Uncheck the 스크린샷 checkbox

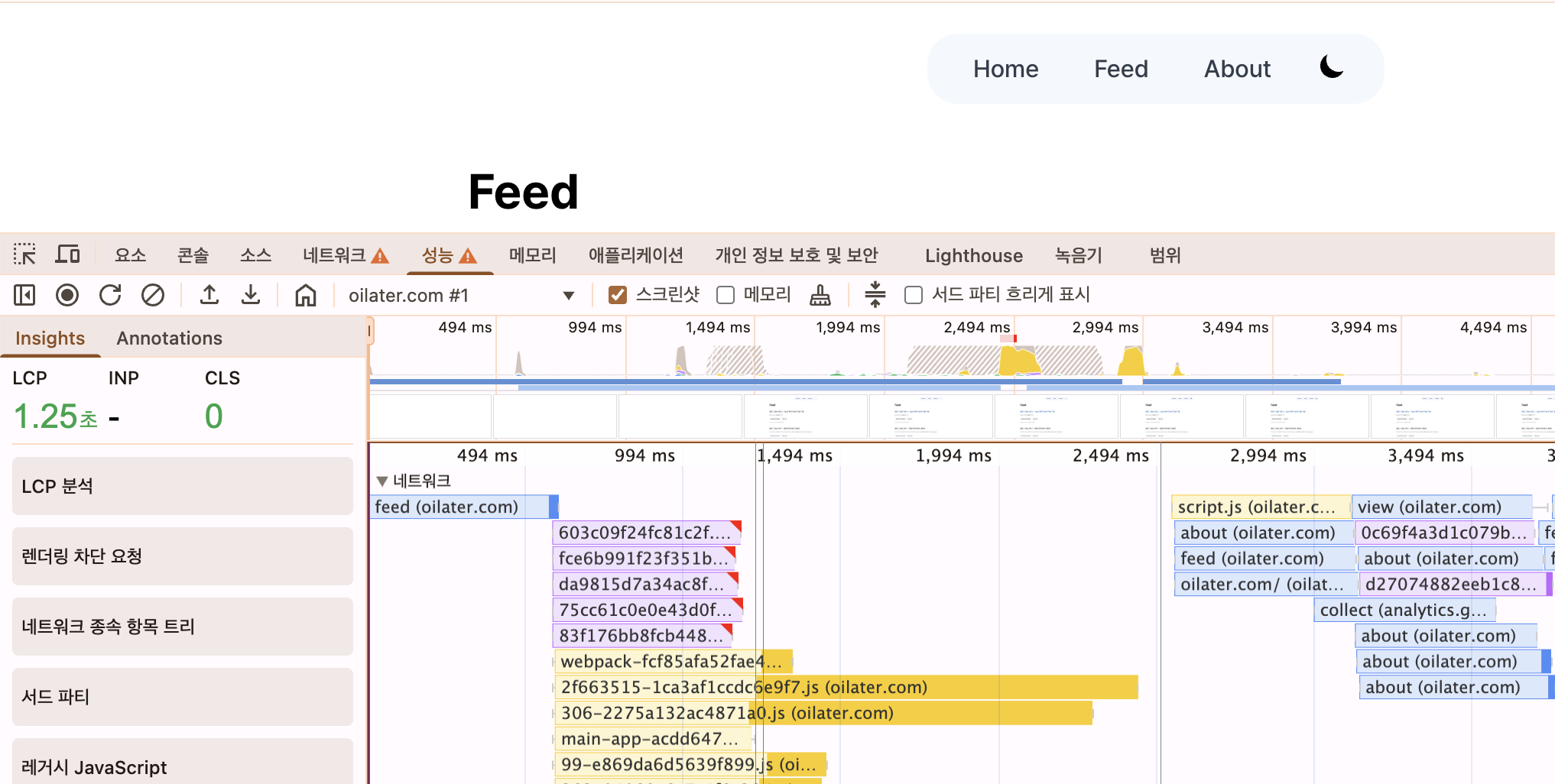pos(618,295)
